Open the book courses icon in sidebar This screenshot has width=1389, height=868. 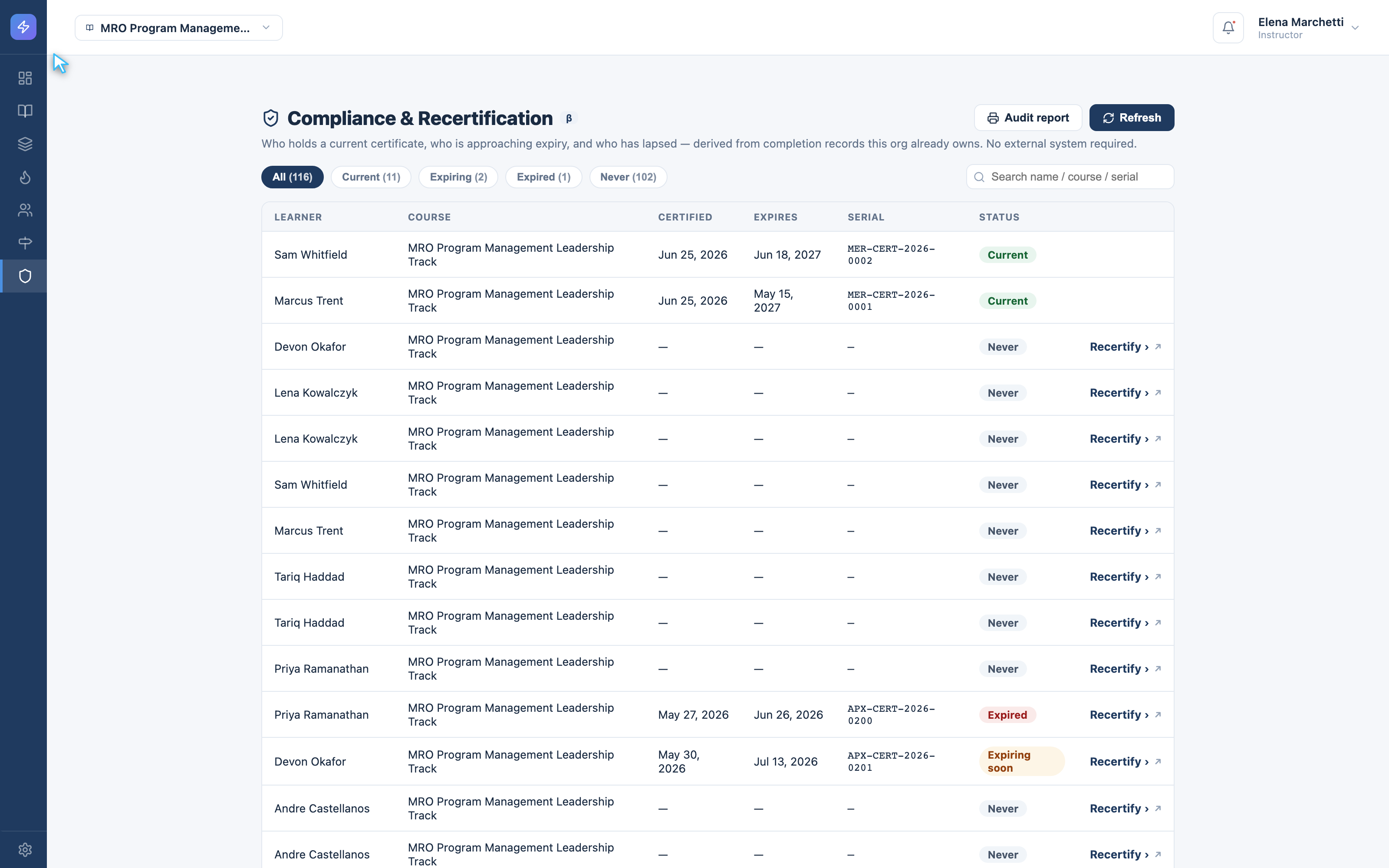pos(25,111)
